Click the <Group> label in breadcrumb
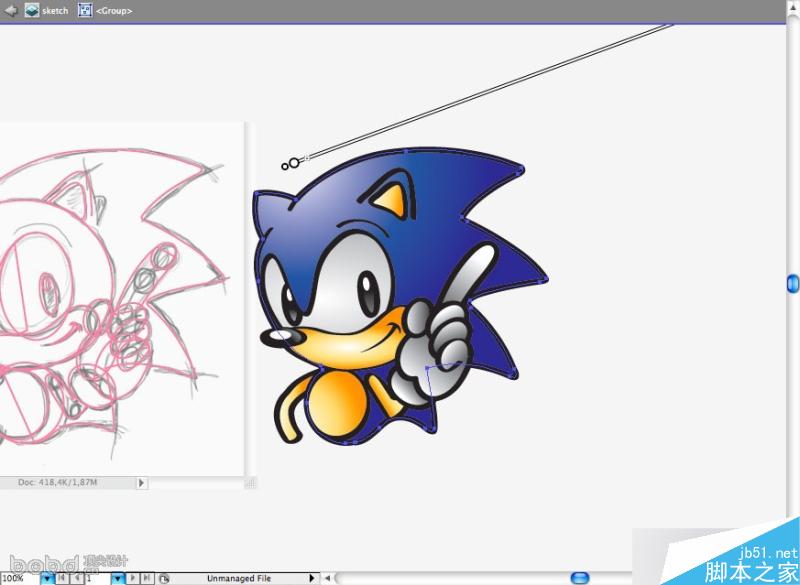Viewport: 800px width, 585px height. 114,10
